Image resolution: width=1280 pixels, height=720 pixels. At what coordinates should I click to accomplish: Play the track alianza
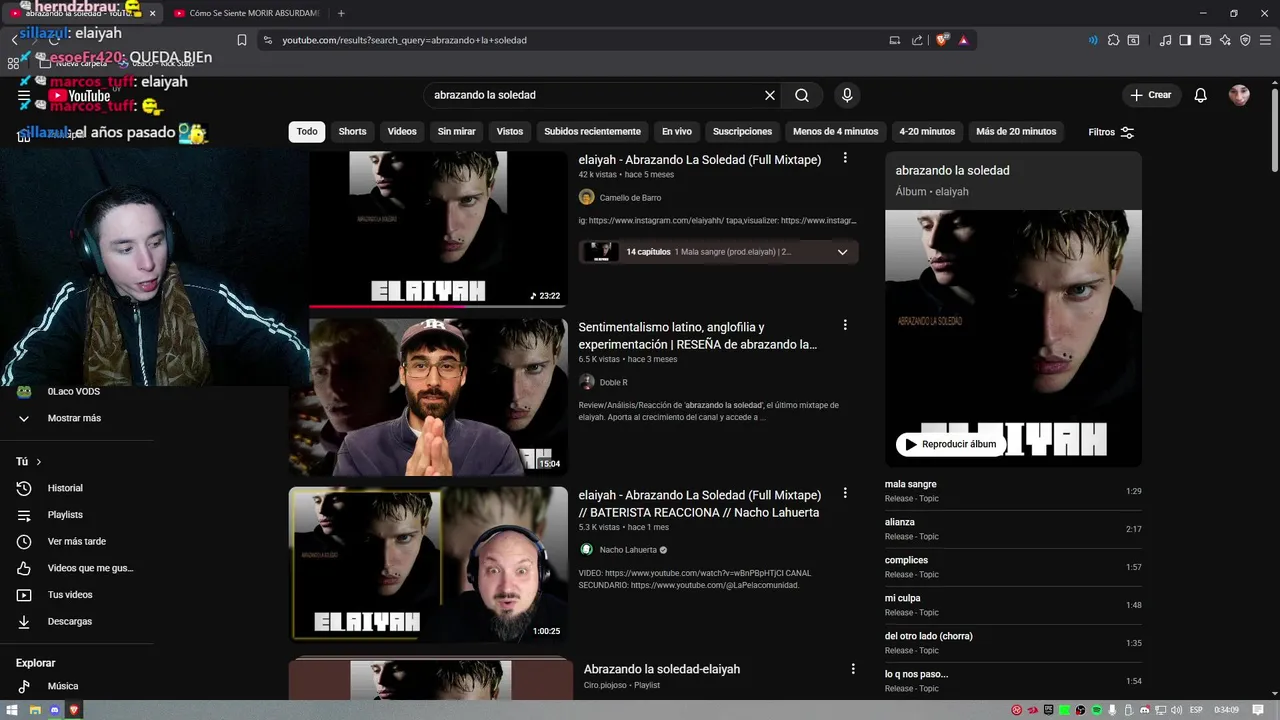[x=1013, y=528]
